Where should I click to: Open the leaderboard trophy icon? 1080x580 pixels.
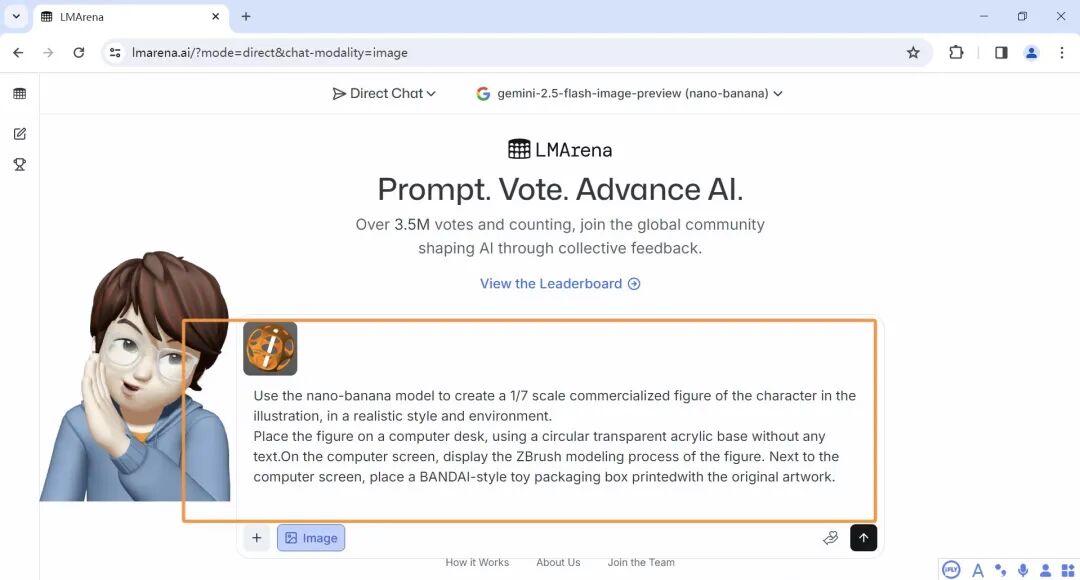tap(20, 164)
